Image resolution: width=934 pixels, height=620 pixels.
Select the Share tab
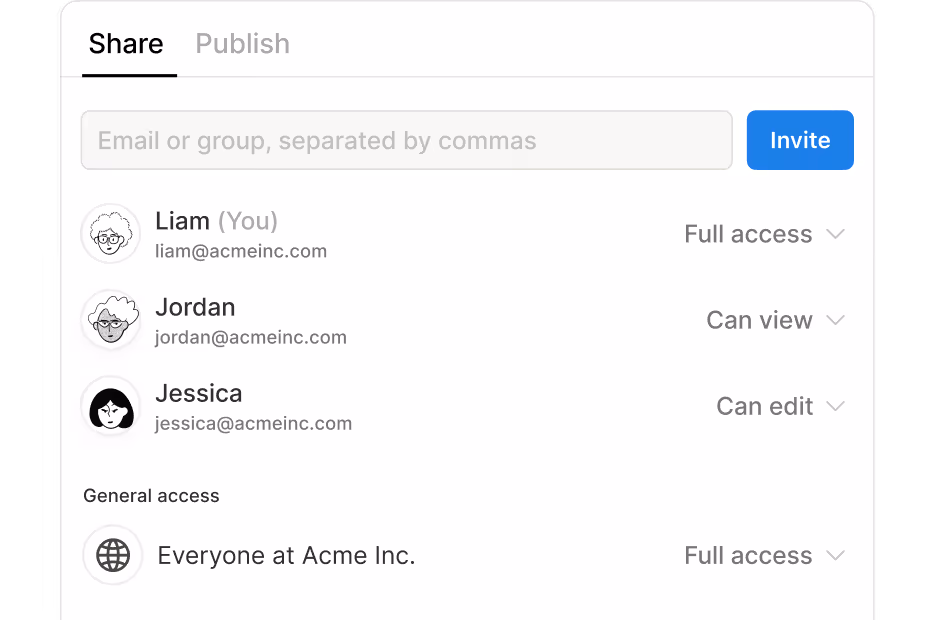(x=126, y=44)
